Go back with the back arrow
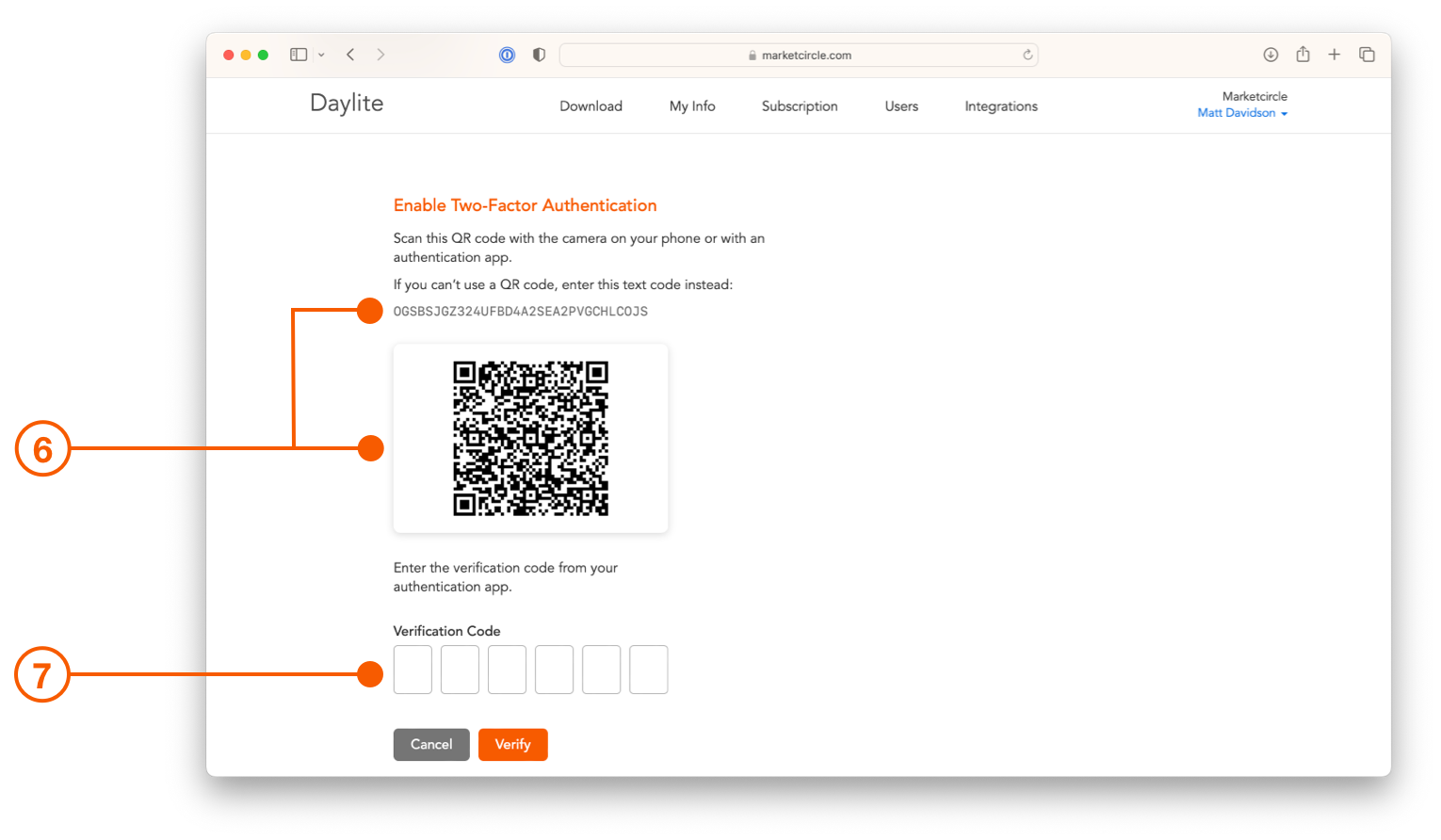 [350, 55]
